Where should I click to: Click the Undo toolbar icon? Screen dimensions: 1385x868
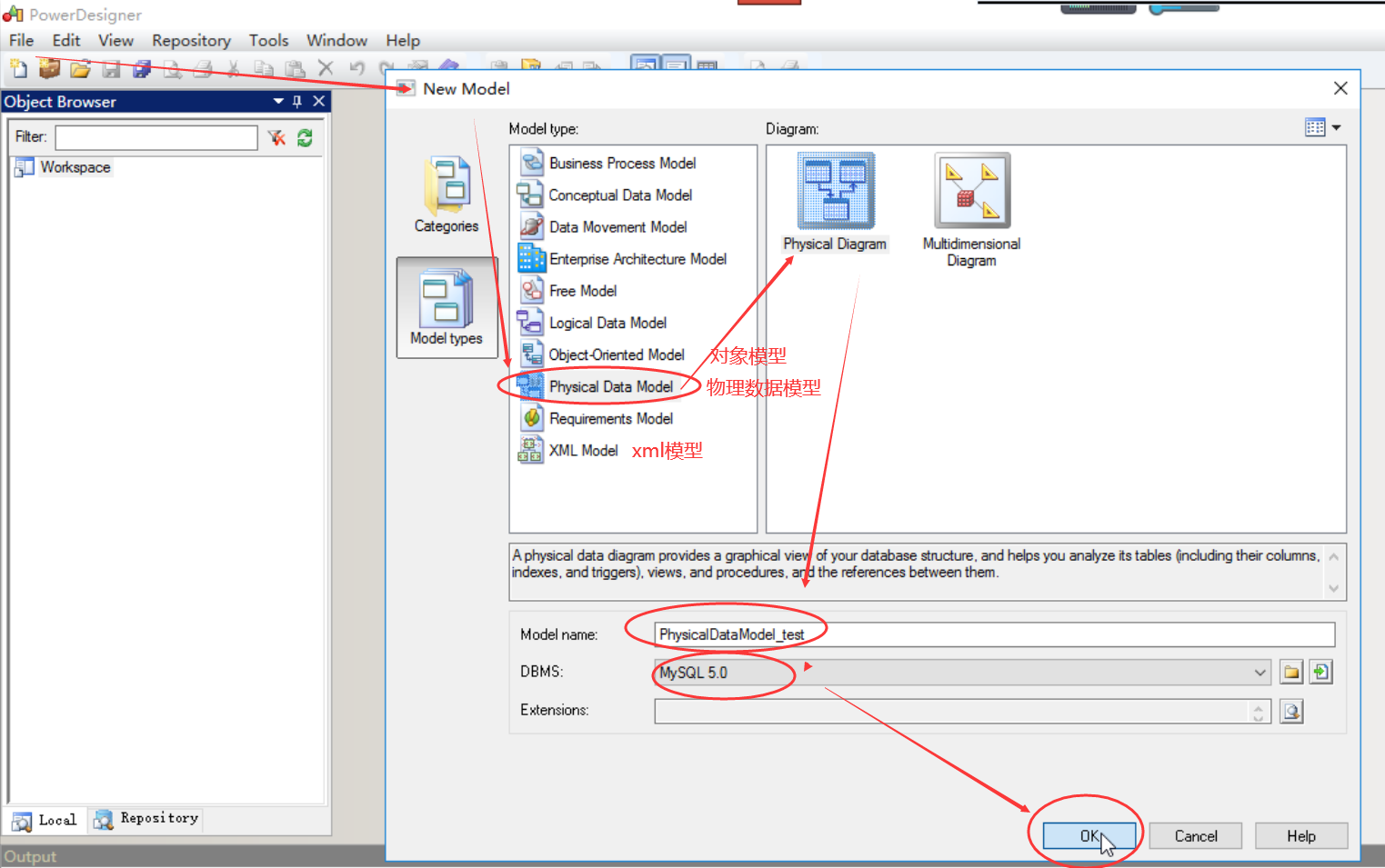tap(356, 68)
